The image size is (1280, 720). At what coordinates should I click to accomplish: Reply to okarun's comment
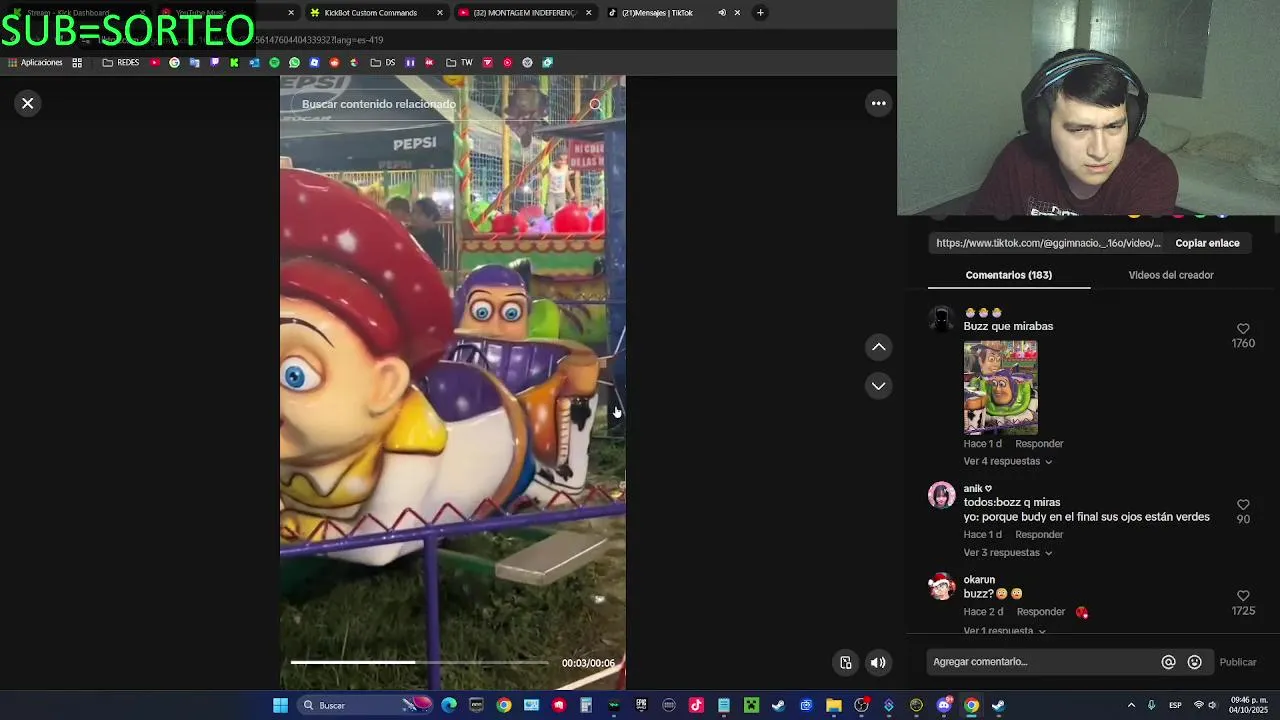pos(1040,612)
